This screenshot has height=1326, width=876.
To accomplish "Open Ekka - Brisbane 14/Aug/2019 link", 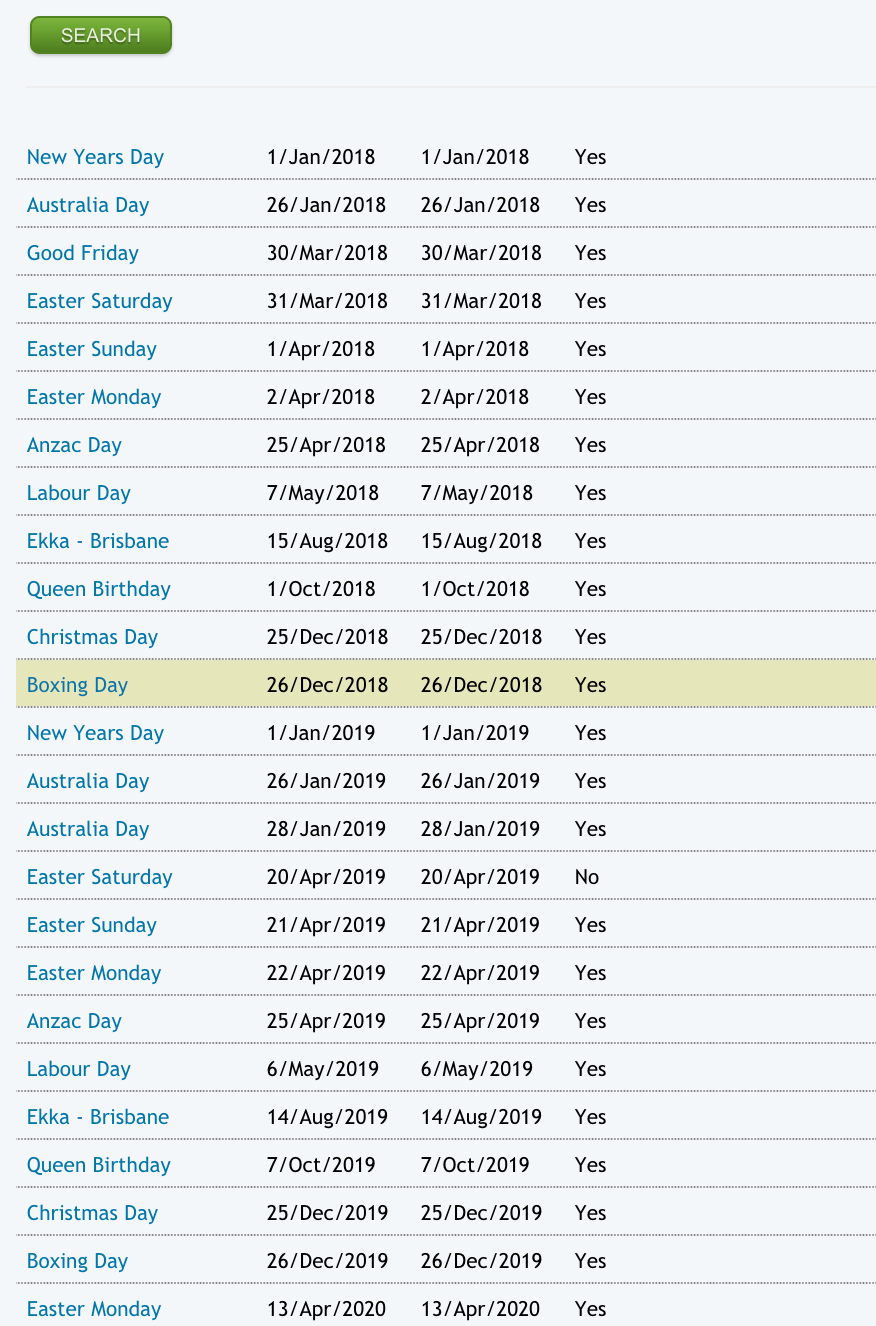I will (x=98, y=1117).
